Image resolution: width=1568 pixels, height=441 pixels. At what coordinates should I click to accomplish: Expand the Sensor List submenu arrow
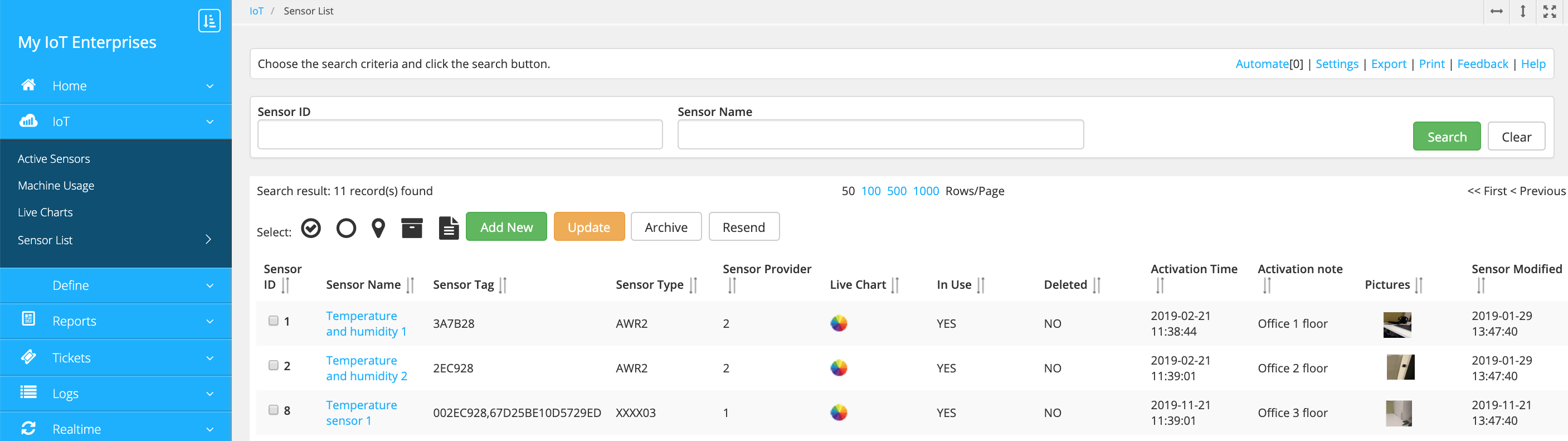pyautogui.click(x=208, y=239)
